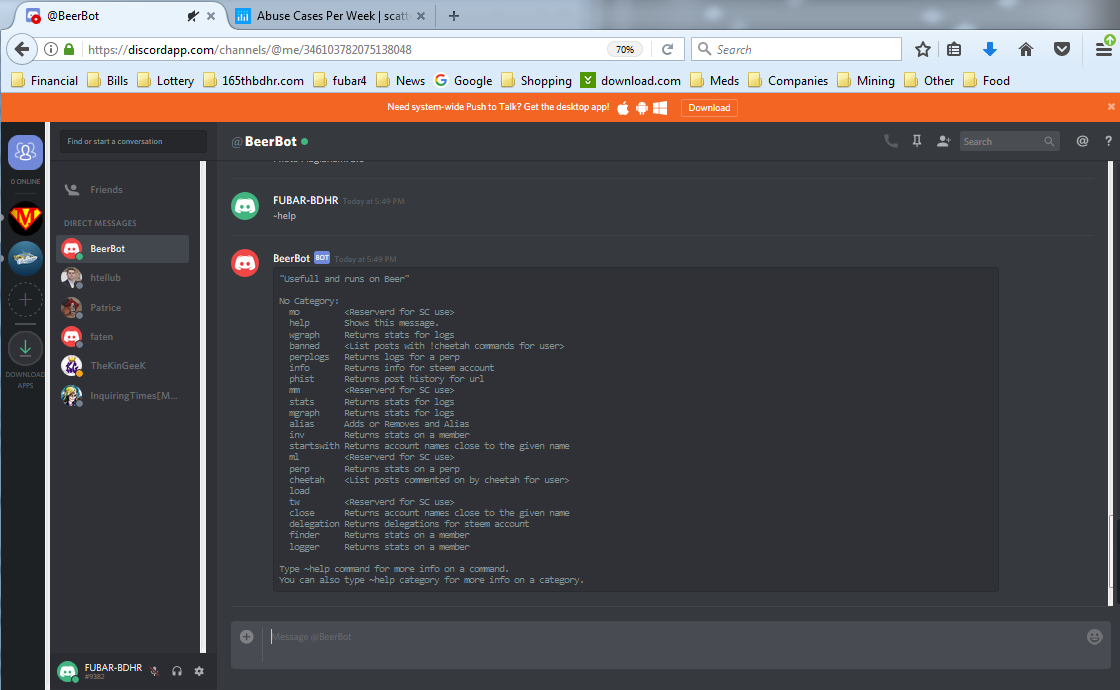Open Discord help question mark
1120x690 pixels.
1108,141
